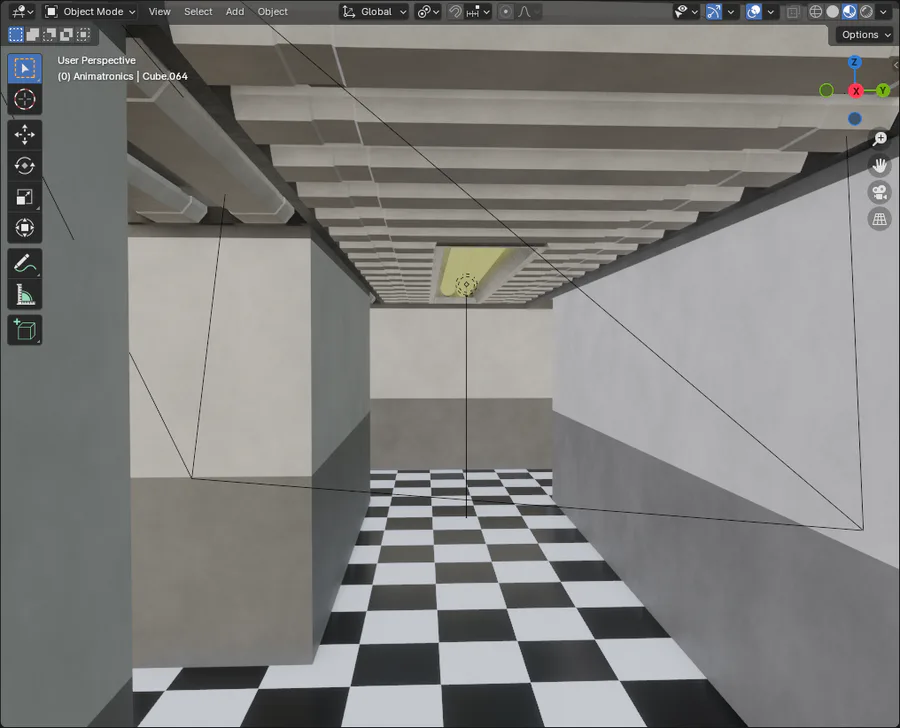The image size is (900, 728).
Task: Toggle the camera view icon
Action: tap(880, 192)
